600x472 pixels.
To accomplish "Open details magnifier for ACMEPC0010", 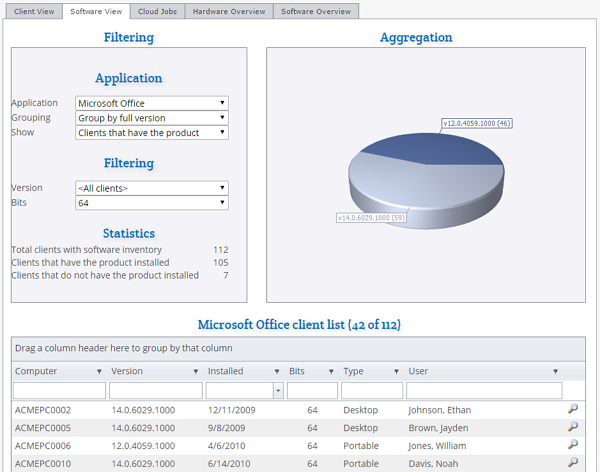I will (572, 462).
